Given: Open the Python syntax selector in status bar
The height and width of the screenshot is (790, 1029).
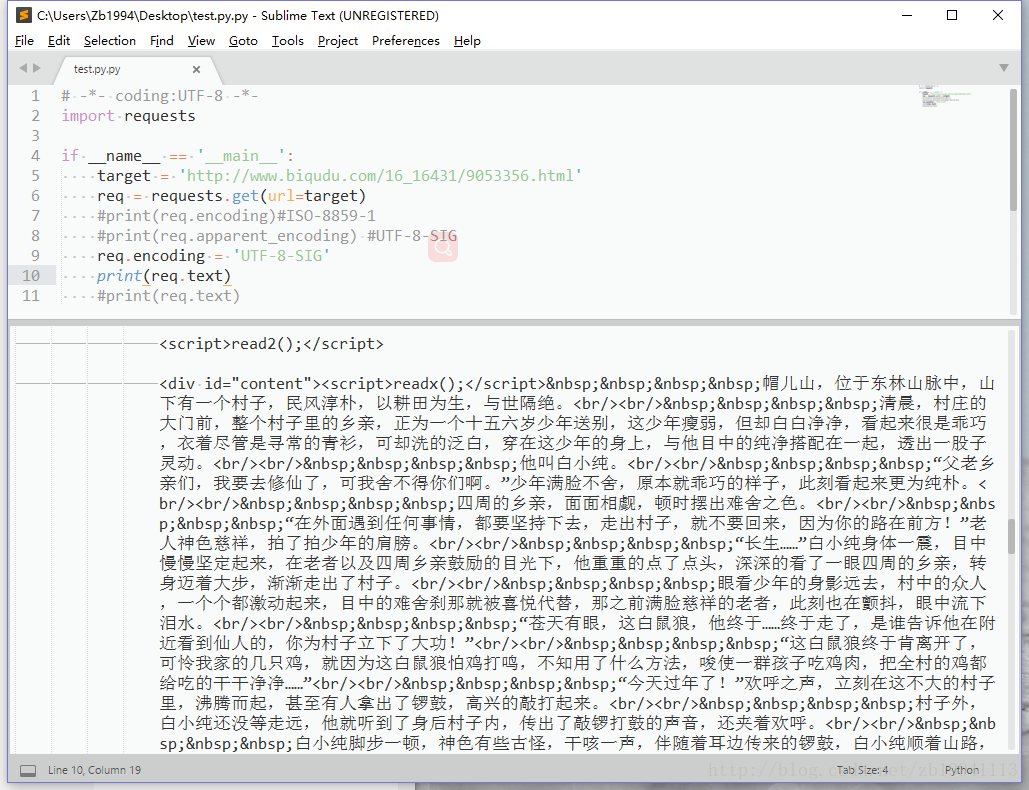Looking at the screenshot, I should pos(961,769).
